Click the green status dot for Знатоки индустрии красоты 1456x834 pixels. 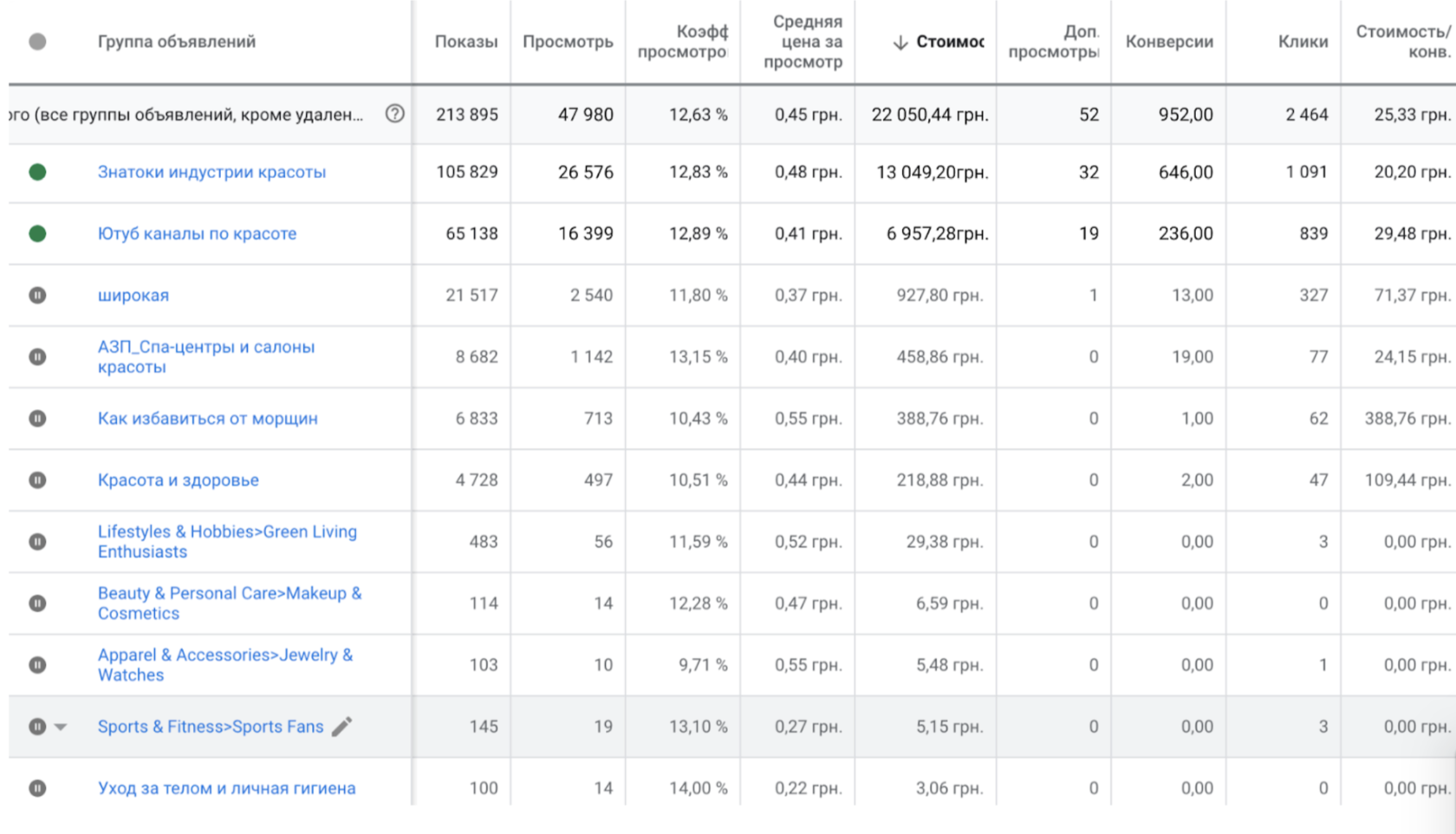37,172
